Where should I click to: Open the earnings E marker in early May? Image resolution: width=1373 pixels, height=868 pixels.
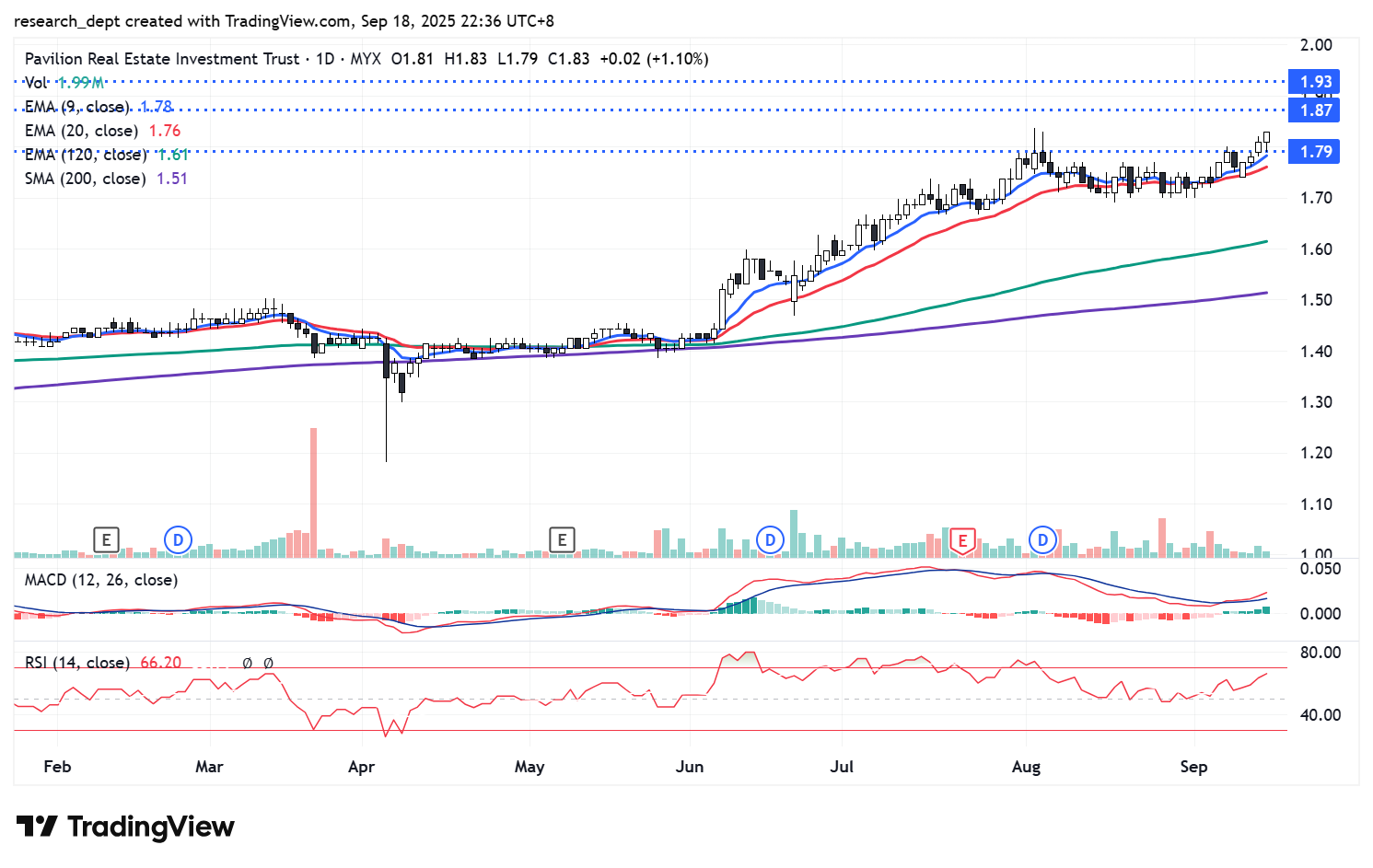pyautogui.click(x=562, y=539)
